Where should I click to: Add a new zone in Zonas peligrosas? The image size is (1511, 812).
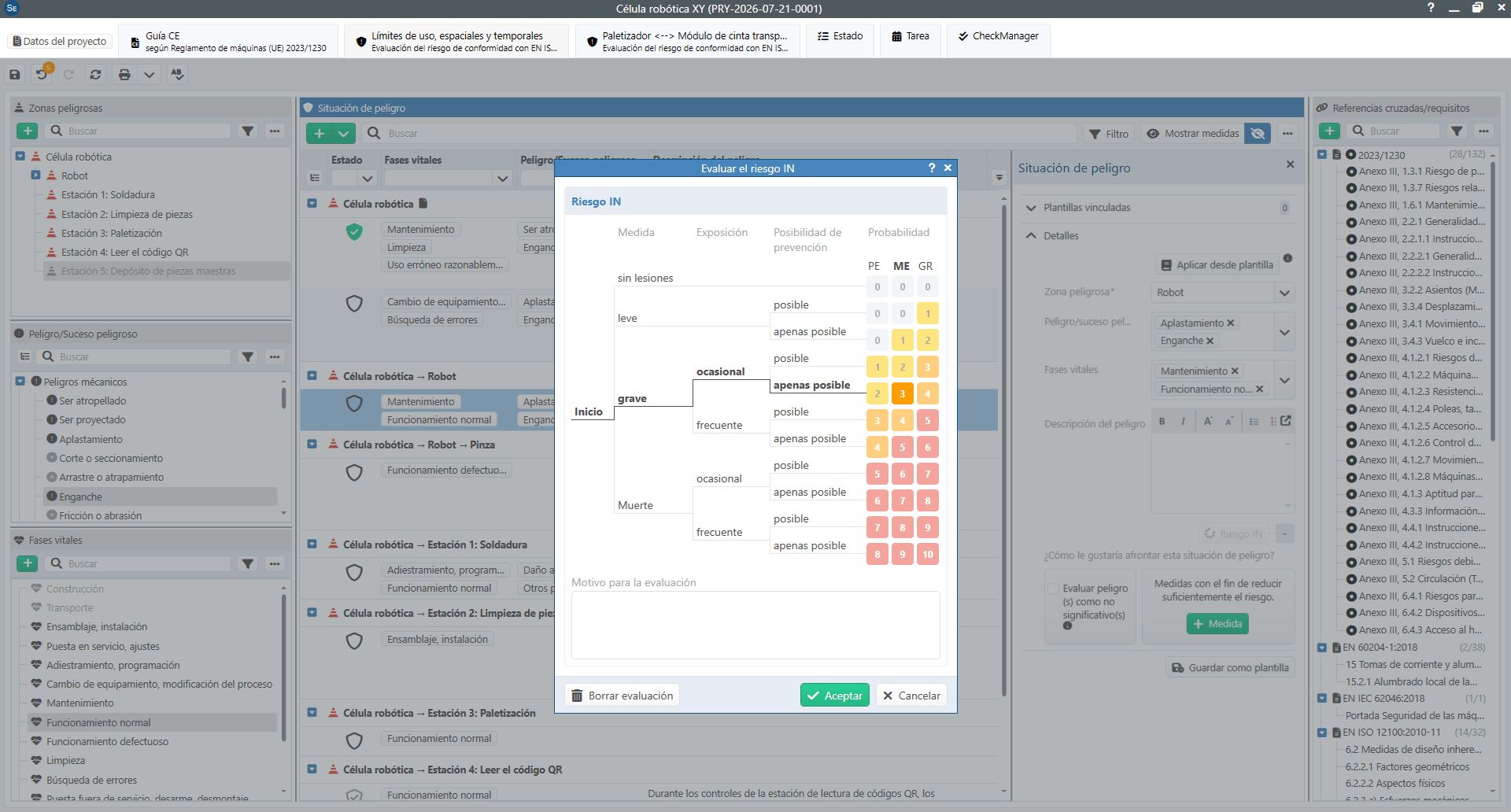(x=28, y=131)
